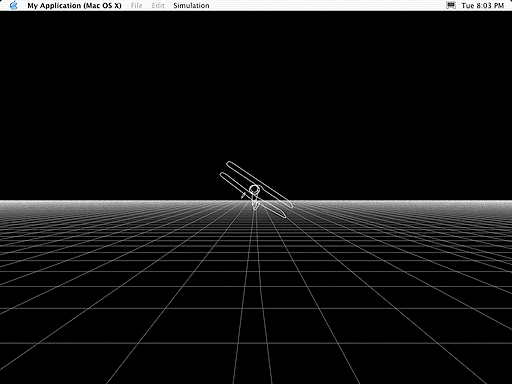Image resolution: width=512 pixels, height=384 pixels.
Task: Click the Tue 8:03 PM clock
Action: 482,6
